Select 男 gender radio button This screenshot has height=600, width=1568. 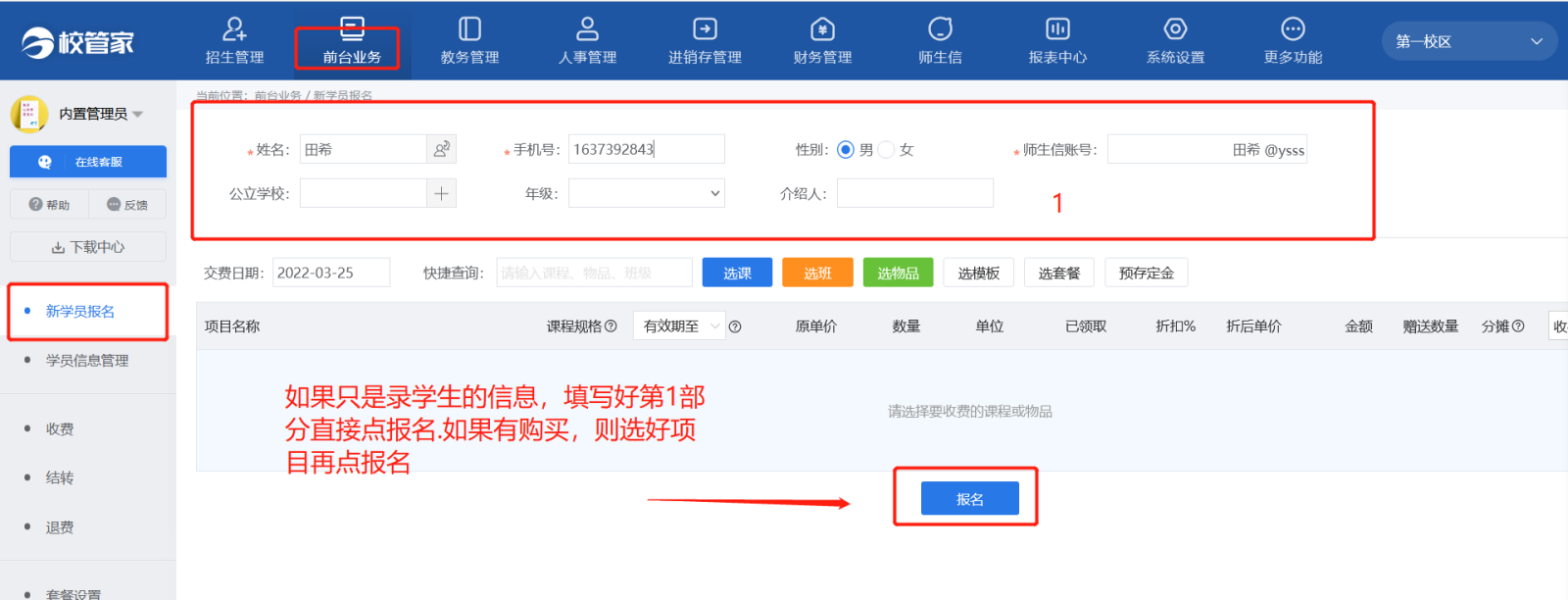pos(846,149)
